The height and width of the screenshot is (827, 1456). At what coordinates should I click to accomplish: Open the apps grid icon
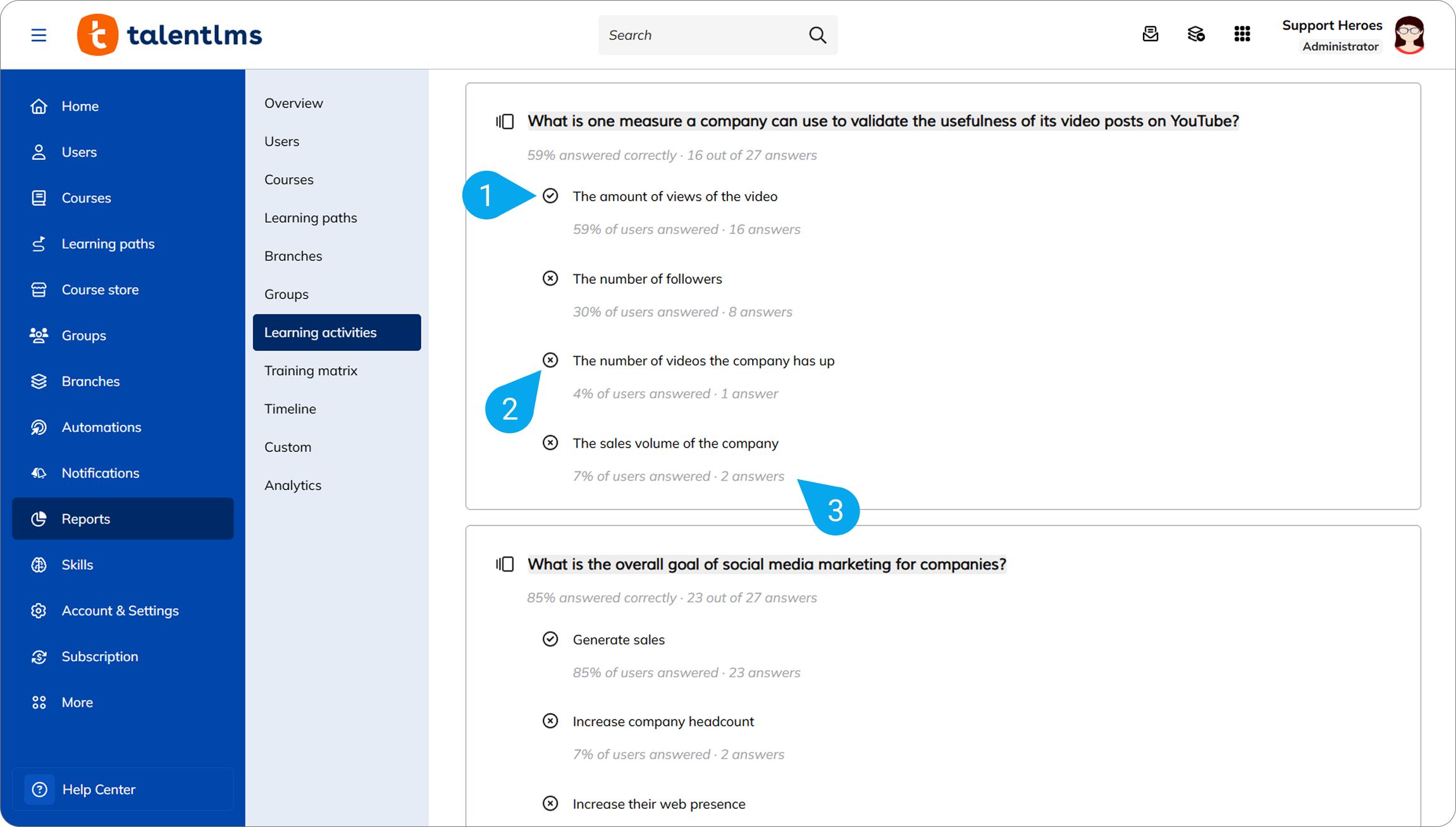[x=1242, y=34]
